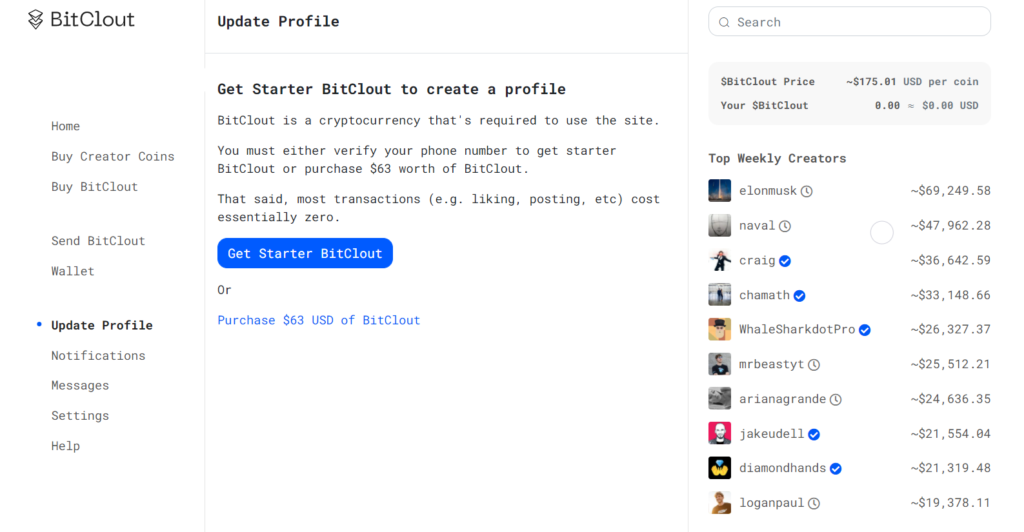1024x532 pixels.
Task: Open the Home page
Action: click(x=65, y=126)
